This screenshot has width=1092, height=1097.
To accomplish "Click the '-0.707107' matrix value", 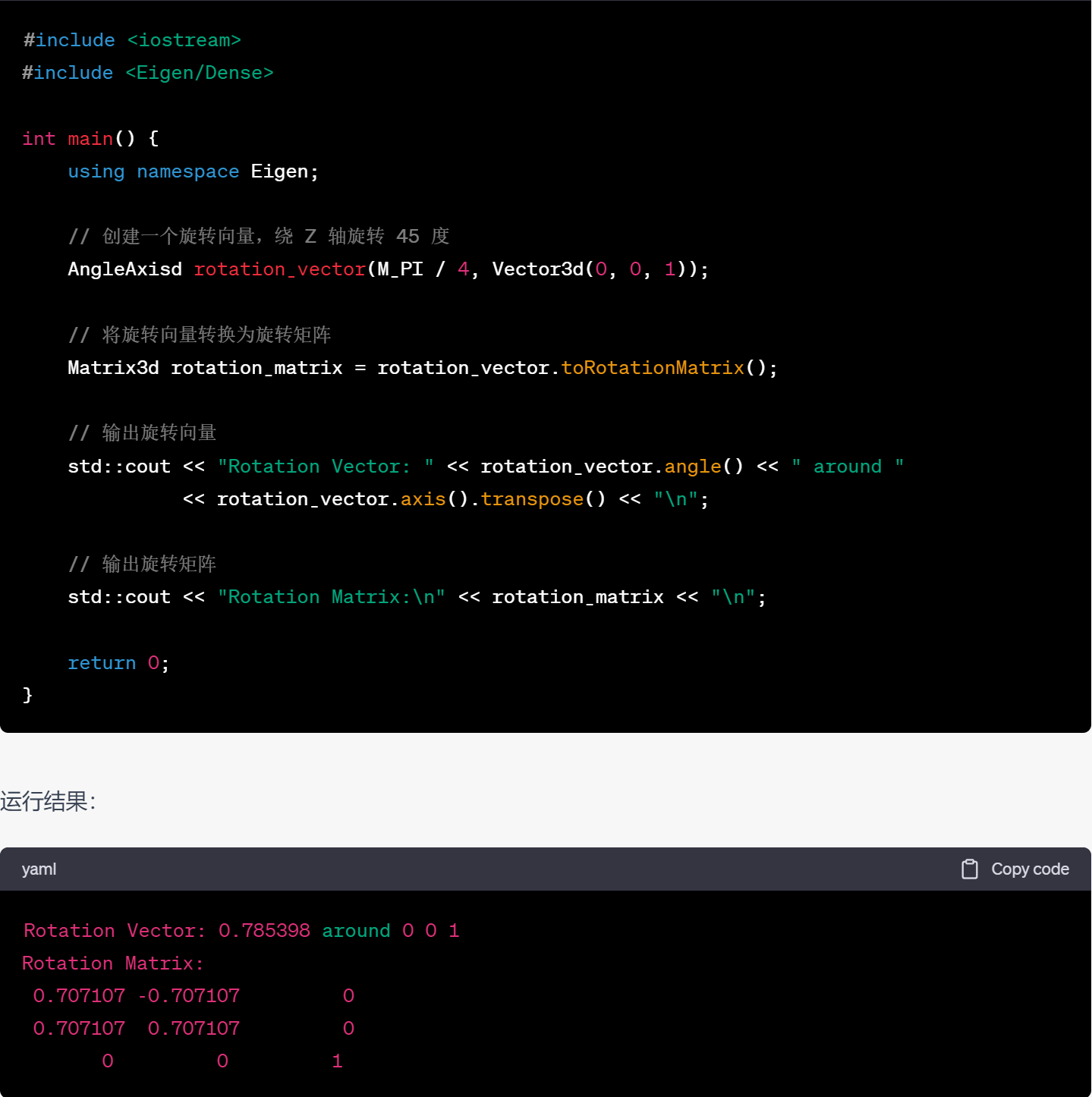I will point(189,996).
